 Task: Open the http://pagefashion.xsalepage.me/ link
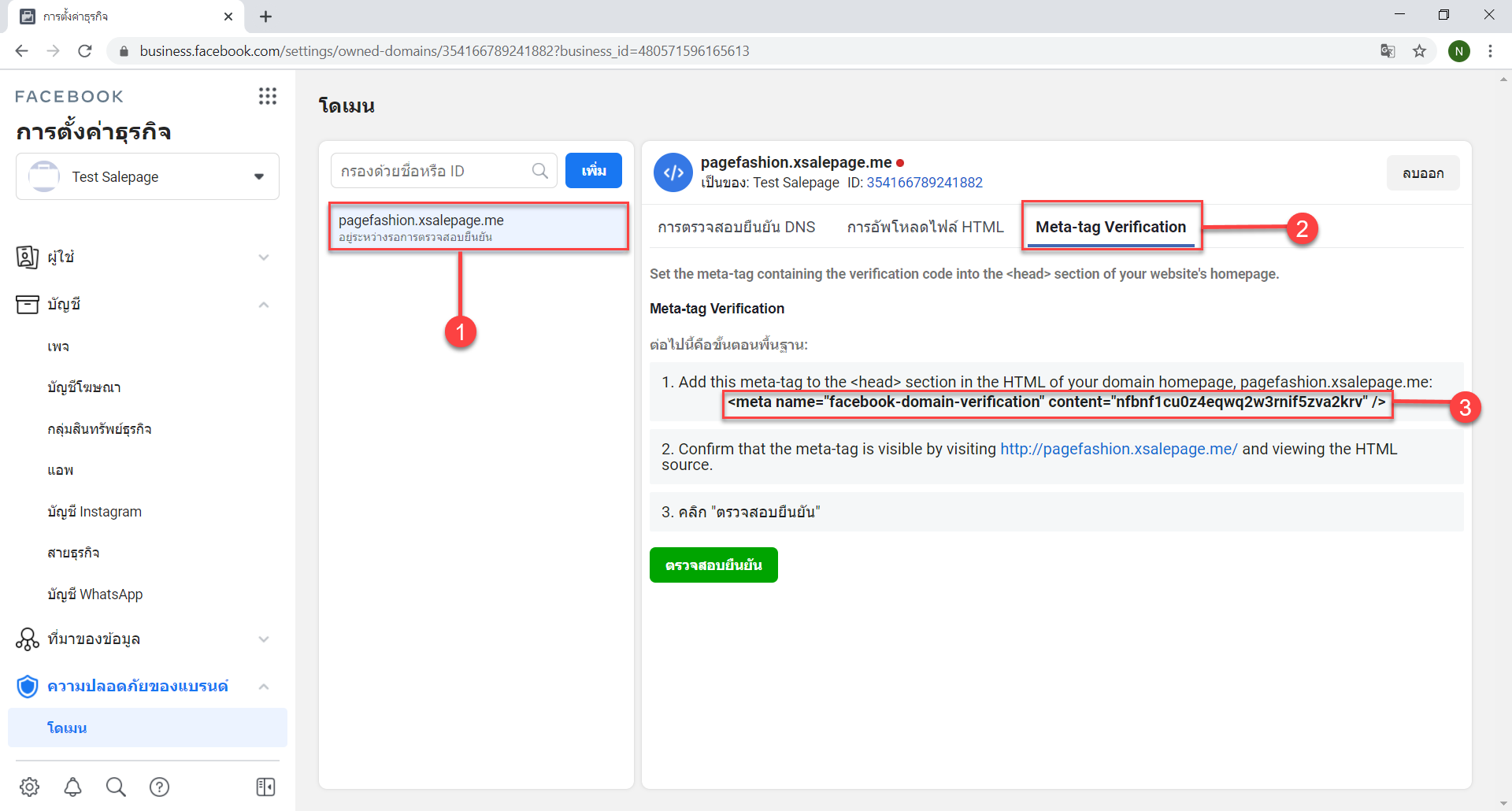(1118, 449)
